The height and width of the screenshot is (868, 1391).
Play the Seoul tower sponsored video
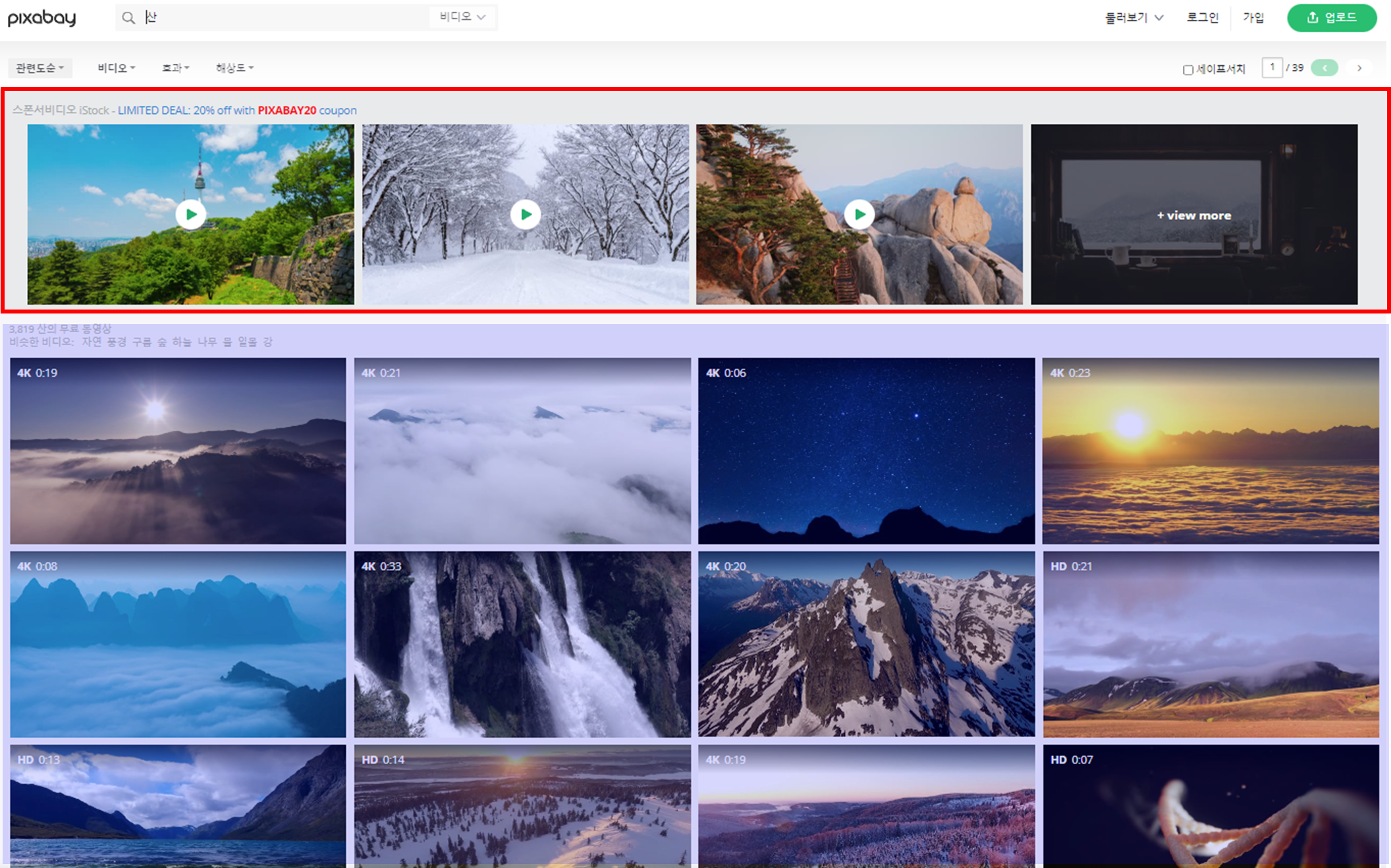(191, 215)
